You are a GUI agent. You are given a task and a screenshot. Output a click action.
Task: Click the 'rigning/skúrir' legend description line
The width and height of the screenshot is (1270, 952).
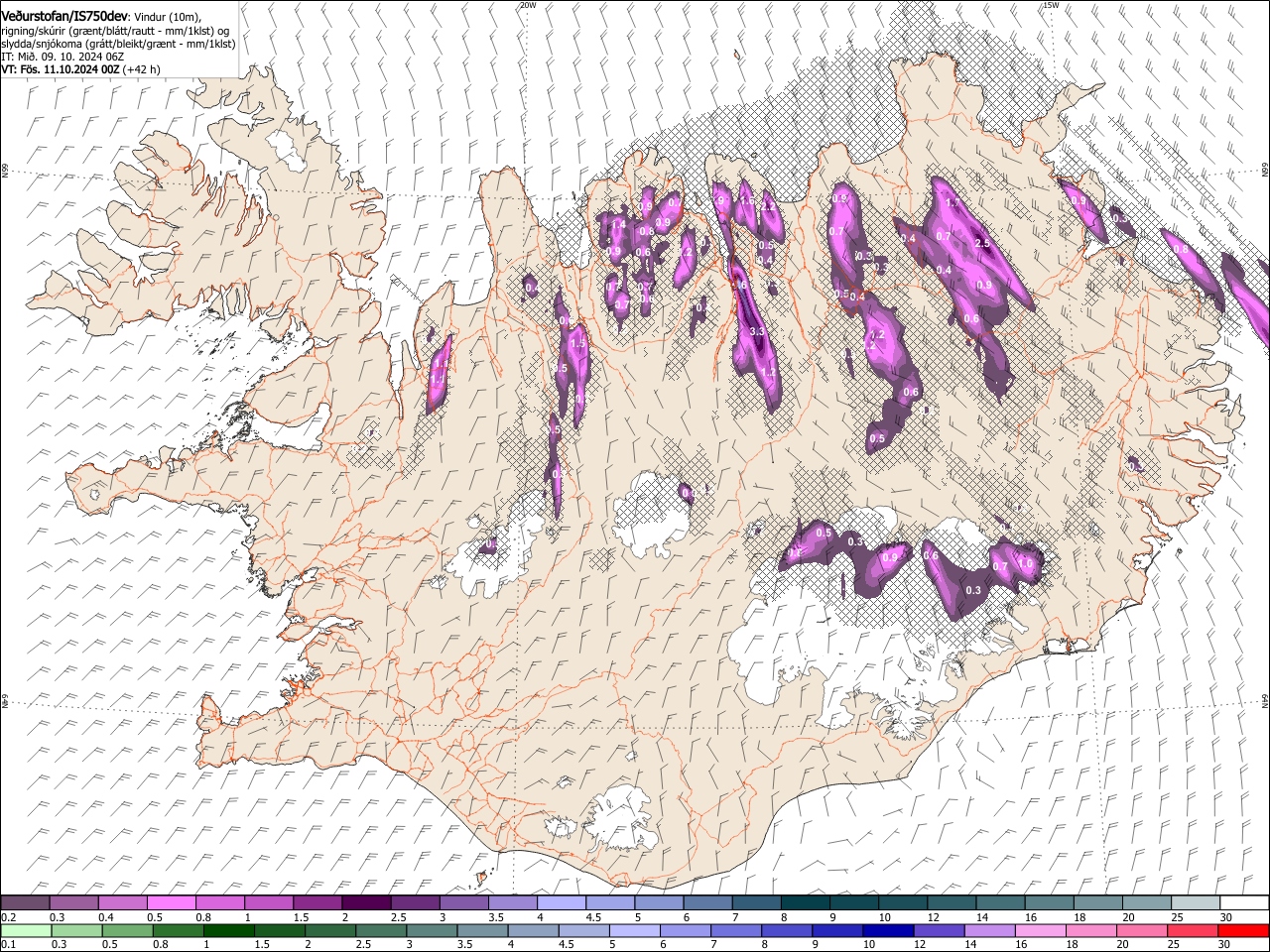click(x=115, y=30)
